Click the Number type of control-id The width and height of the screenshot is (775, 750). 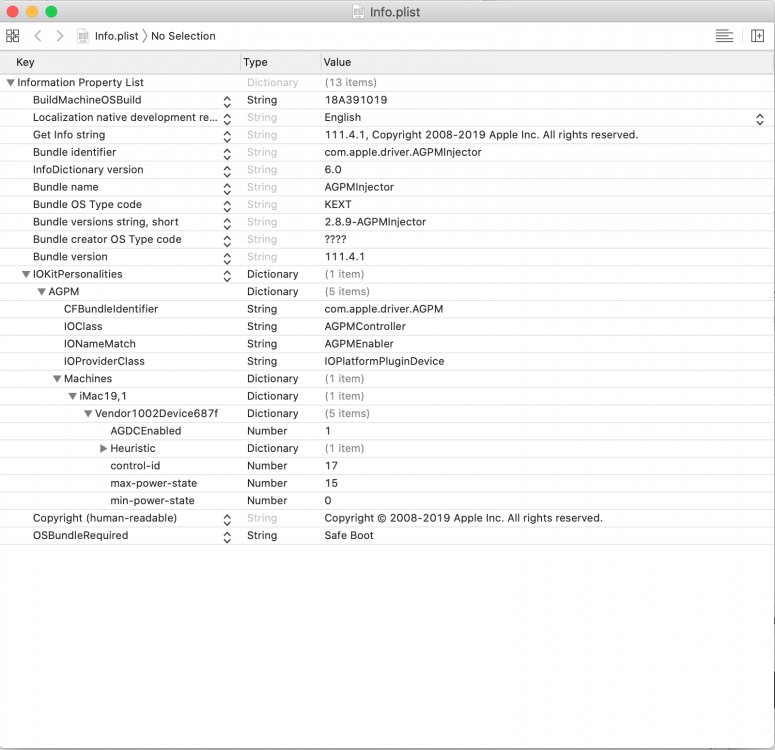tap(267, 466)
